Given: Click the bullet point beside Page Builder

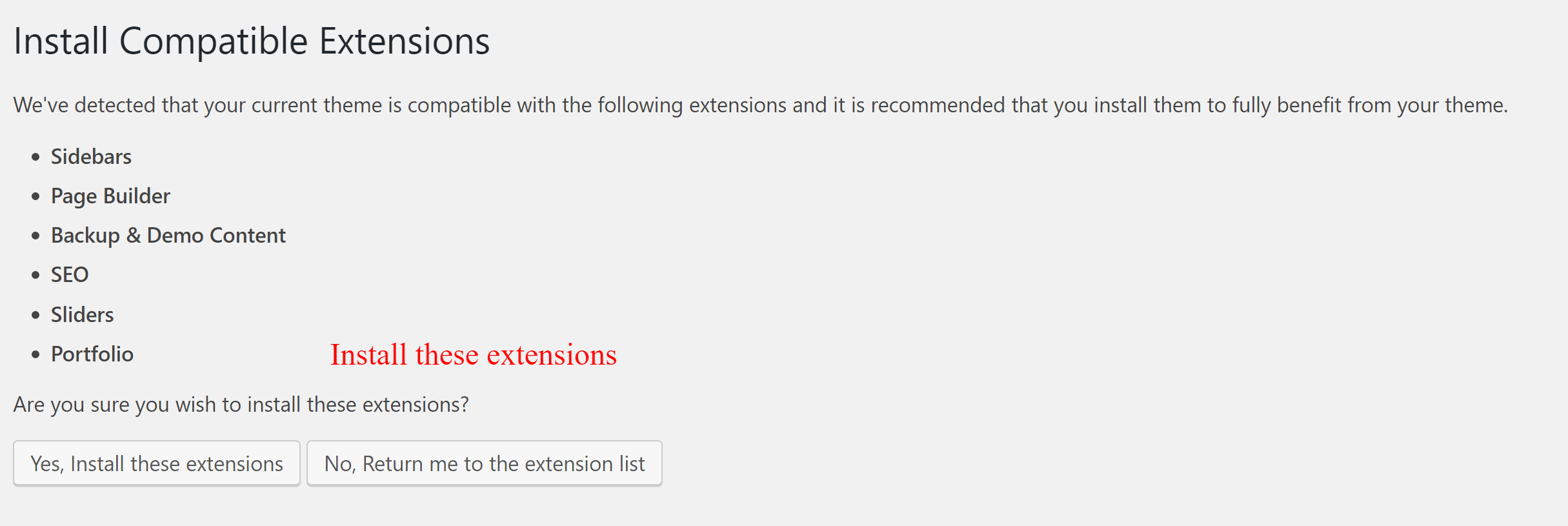Looking at the screenshot, I should click(35, 196).
